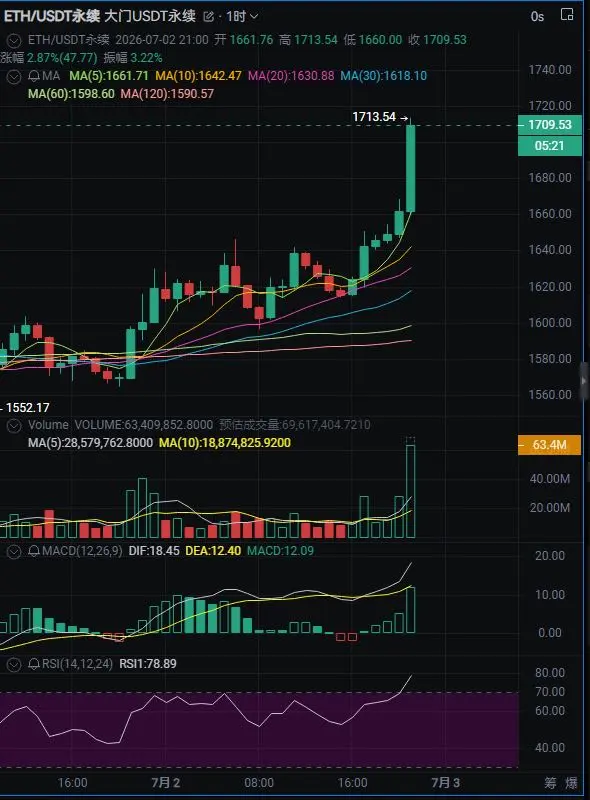This screenshot has height=800, width=590.
Task: Select the MA(30):1618.10 label
Action: pos(383,76)
